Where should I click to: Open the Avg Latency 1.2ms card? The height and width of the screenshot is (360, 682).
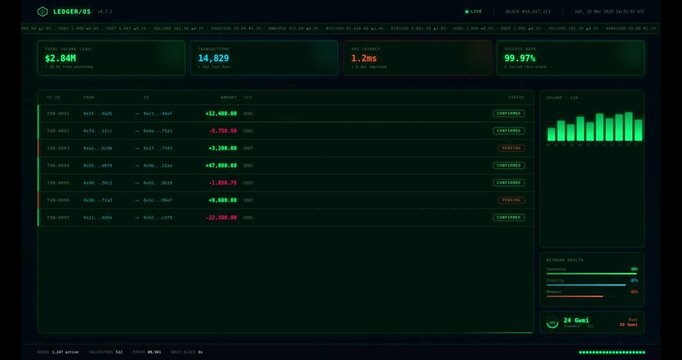(418, 58)
